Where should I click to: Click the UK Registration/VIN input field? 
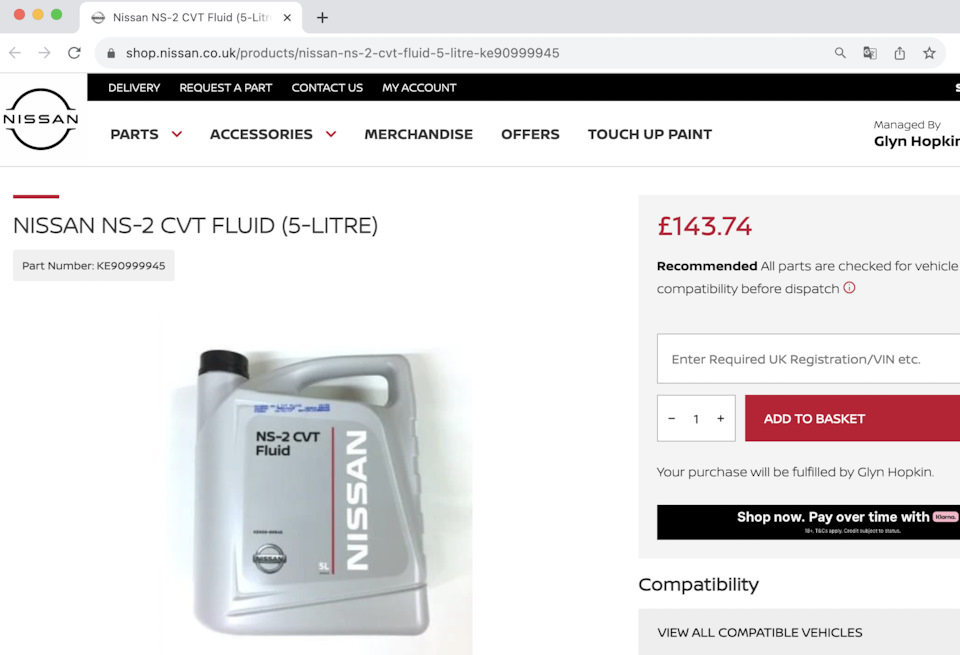(x=808, y=359)
